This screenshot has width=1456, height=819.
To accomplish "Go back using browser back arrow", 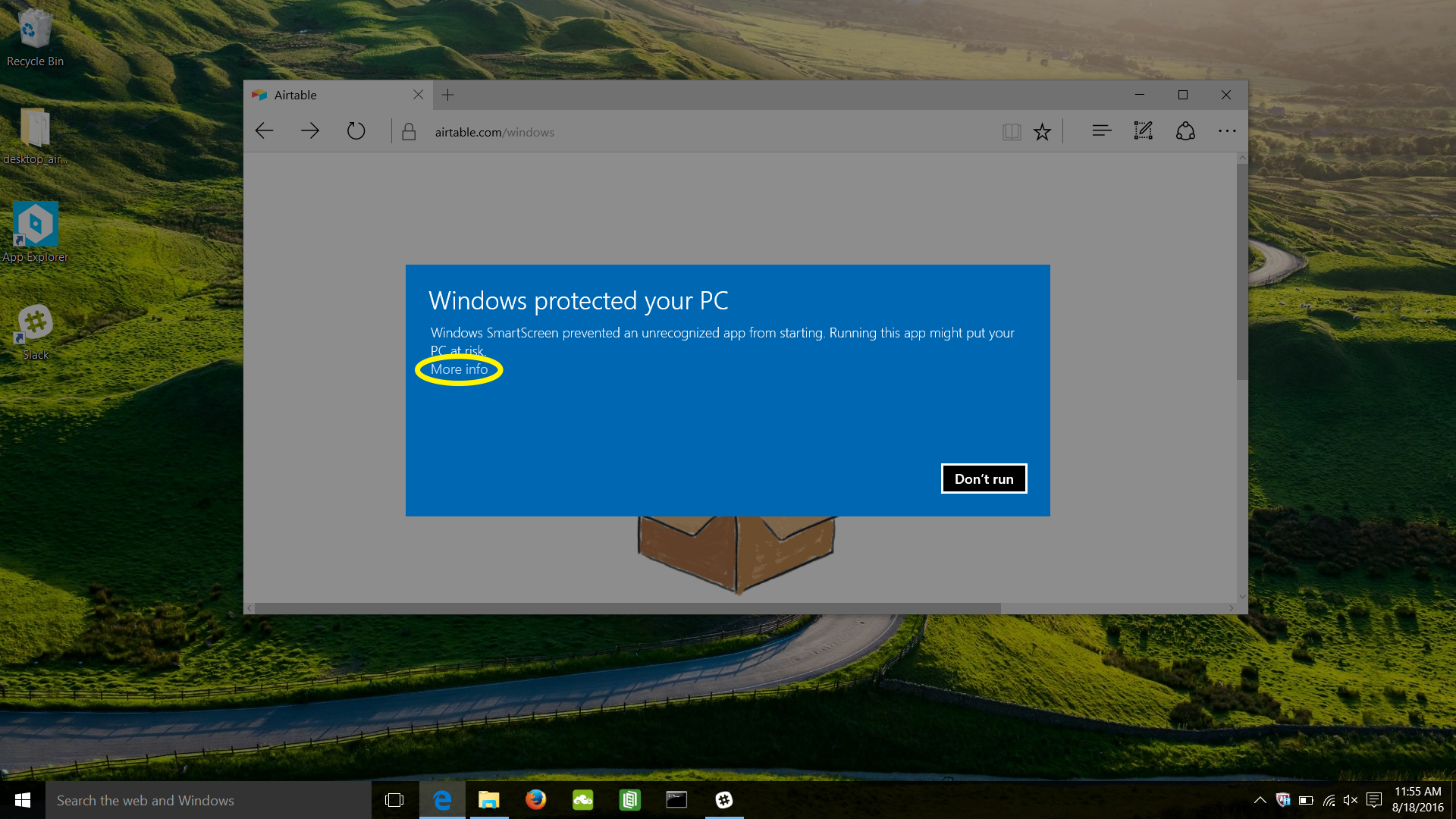I will pos(264,131).
